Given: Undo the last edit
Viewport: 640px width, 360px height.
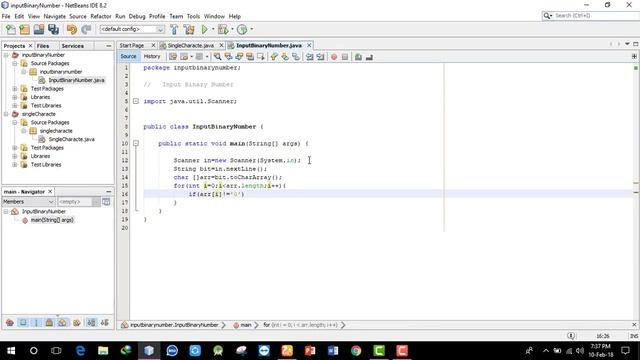Looking at the screenshot, I should point(72,29).
